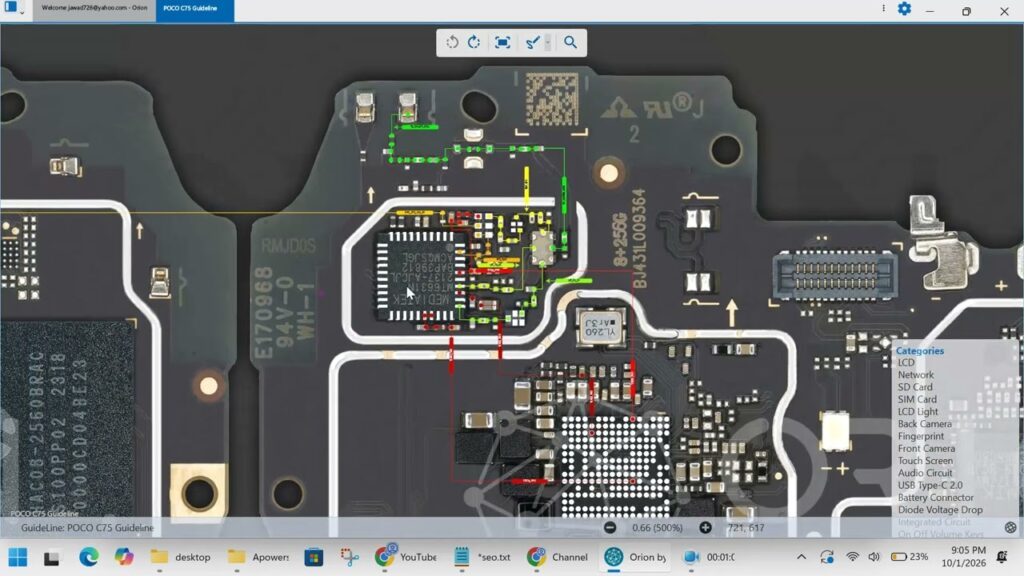Click the Guideline: POCO C75 Guideline label
The width and height of the screenshot is (1024, 576).
[x=88, y=528]
